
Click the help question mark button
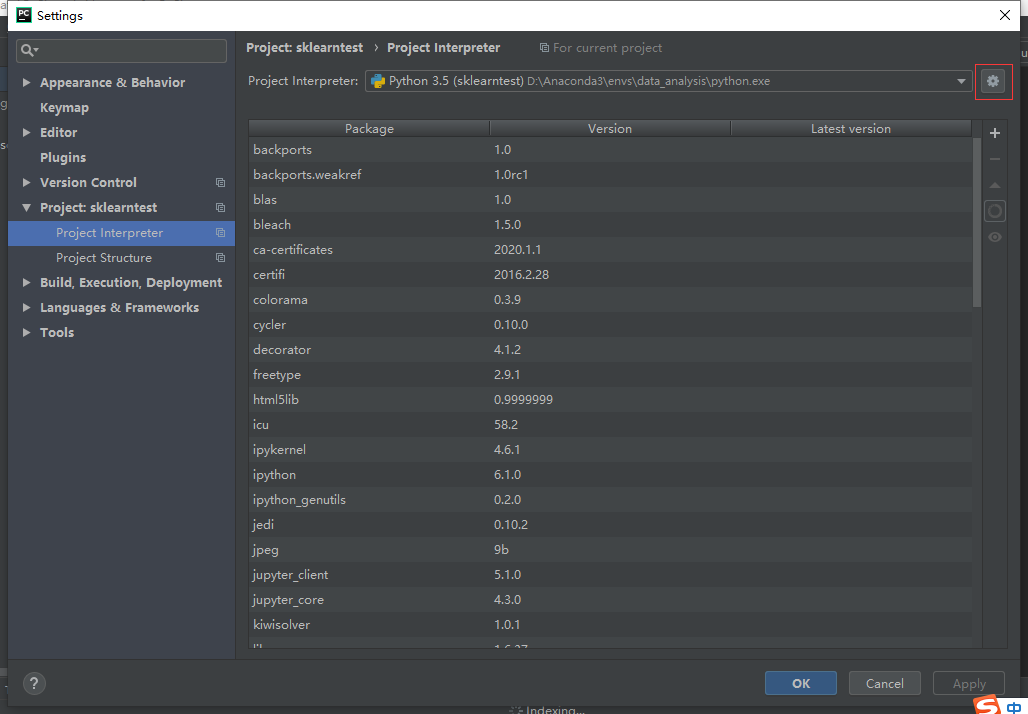34,683
